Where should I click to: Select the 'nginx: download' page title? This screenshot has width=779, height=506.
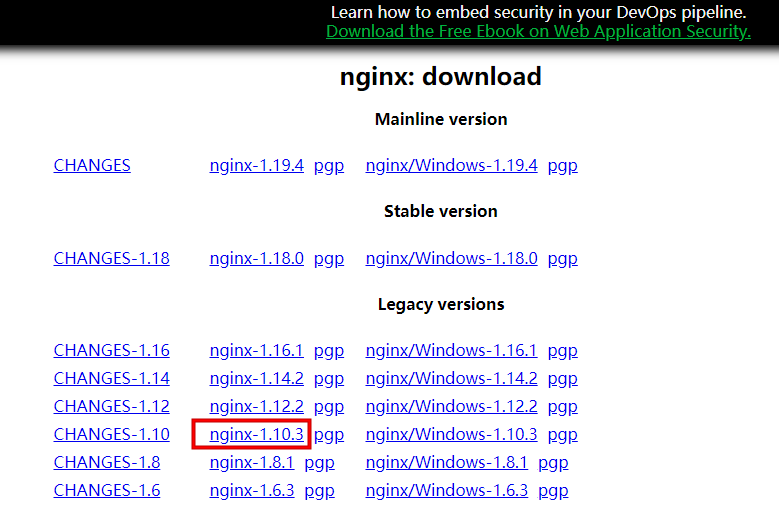[441, 77]
